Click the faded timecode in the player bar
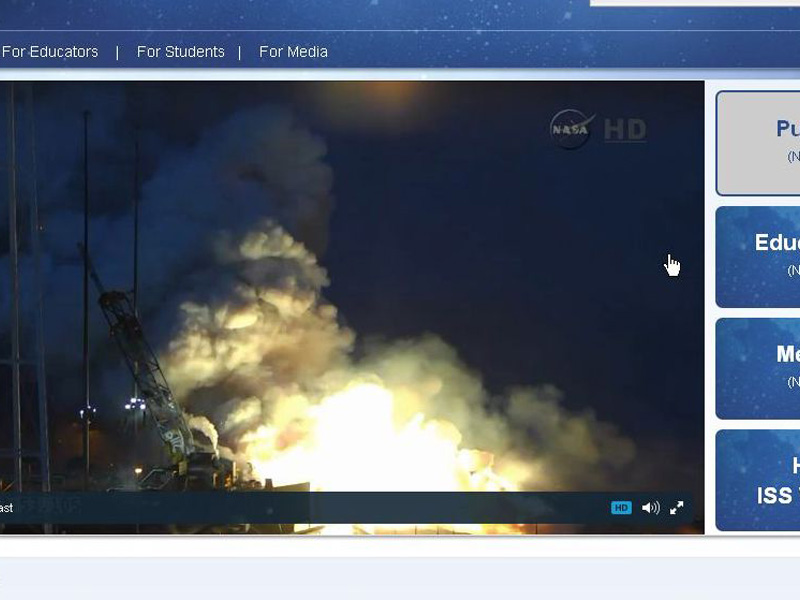Image resolution: width=800 pixels, height=600 pixels. [48, 508]
